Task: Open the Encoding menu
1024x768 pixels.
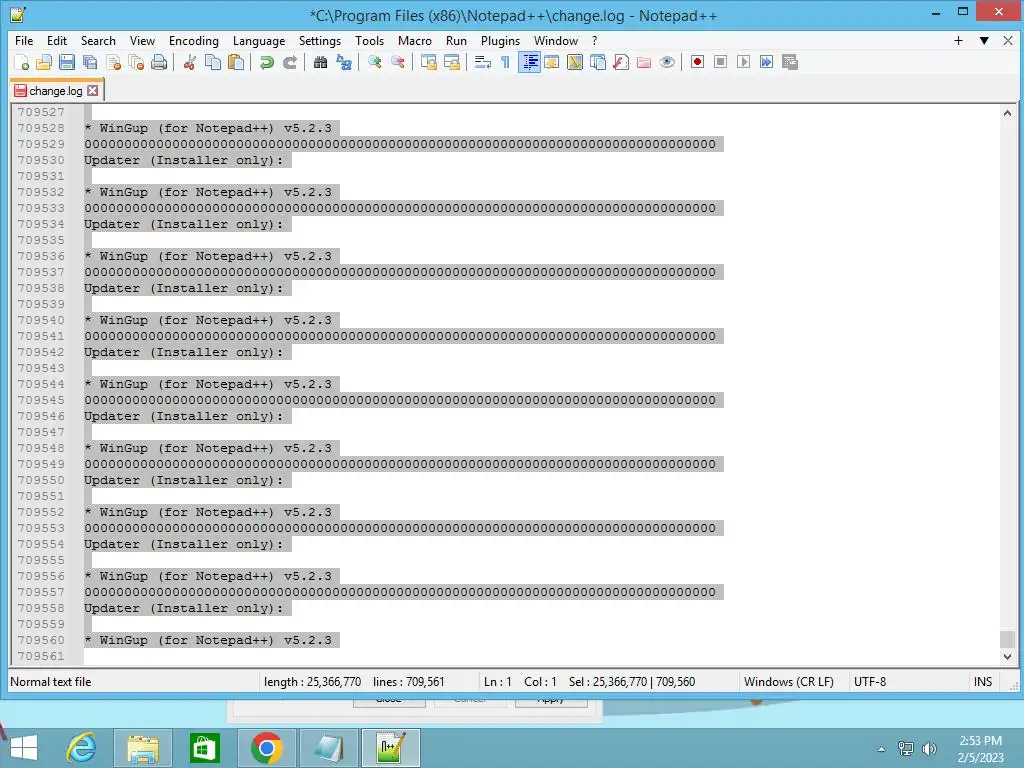Action: point(193,40)
